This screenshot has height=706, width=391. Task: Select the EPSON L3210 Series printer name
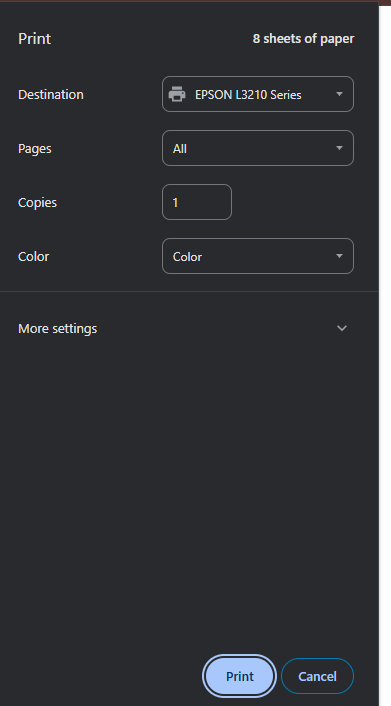tap(248, 95)
